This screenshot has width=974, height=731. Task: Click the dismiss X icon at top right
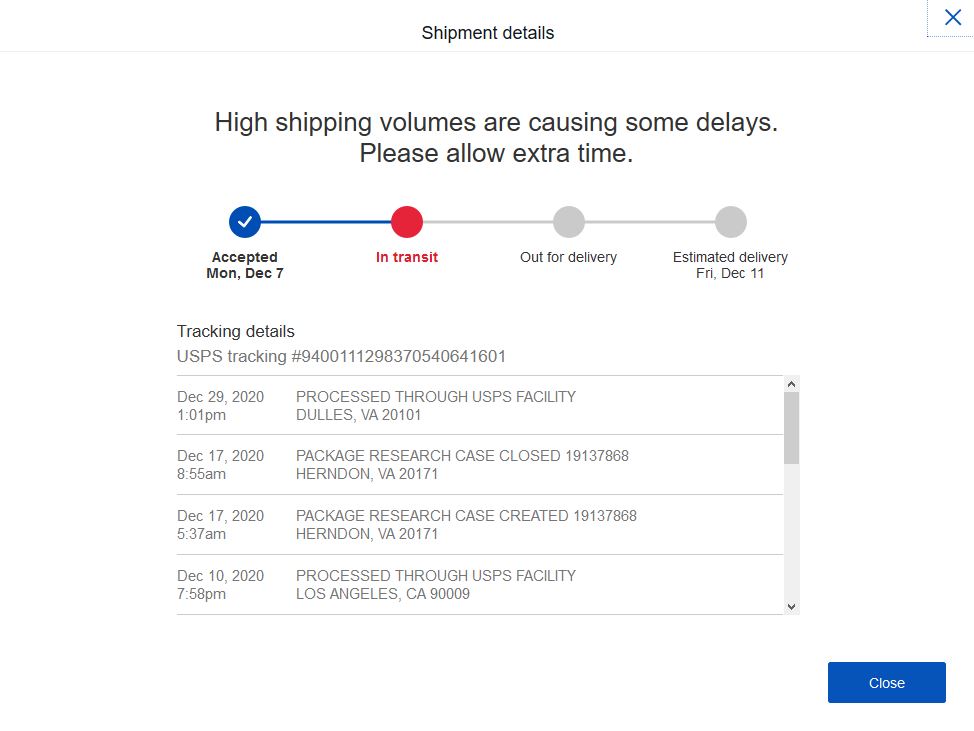(x=951, y=17)
